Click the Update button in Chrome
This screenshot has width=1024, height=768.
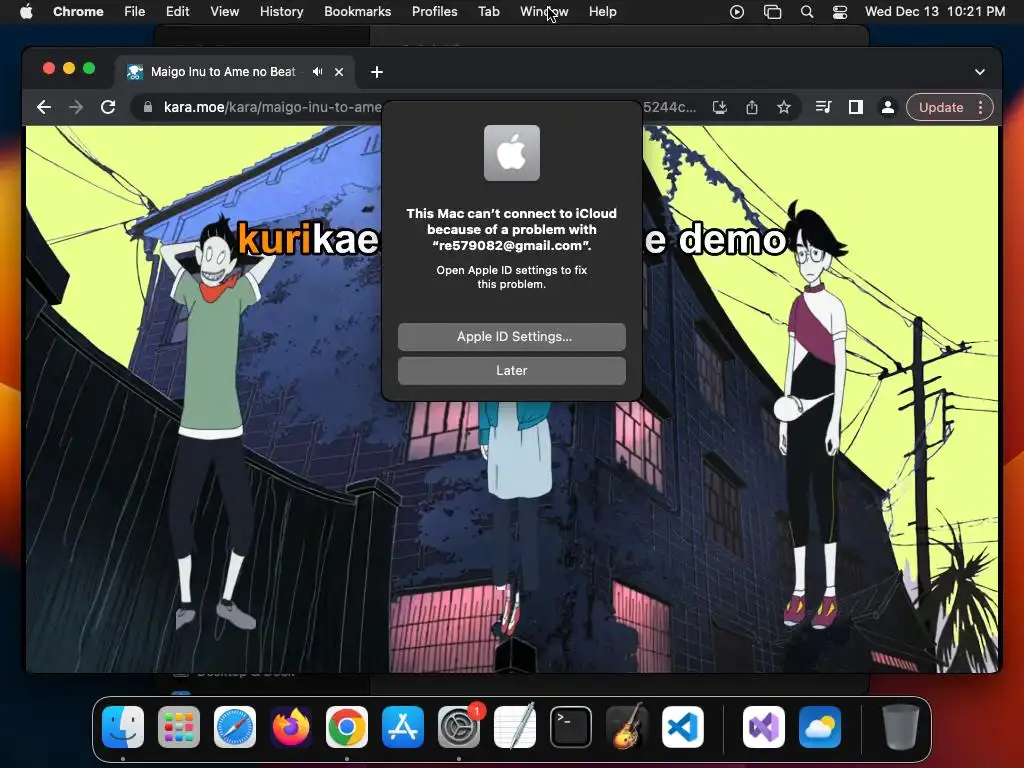[x=940, y=107]
